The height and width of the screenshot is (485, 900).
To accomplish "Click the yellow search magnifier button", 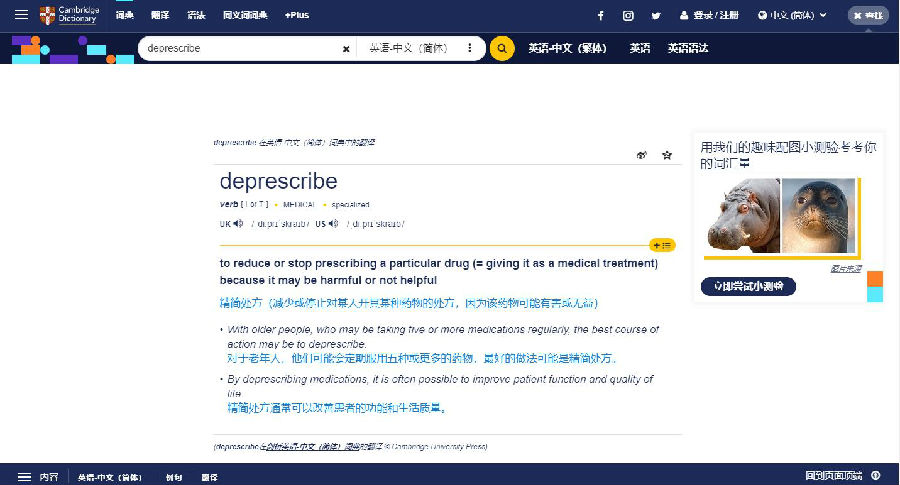I will (502, 48).
